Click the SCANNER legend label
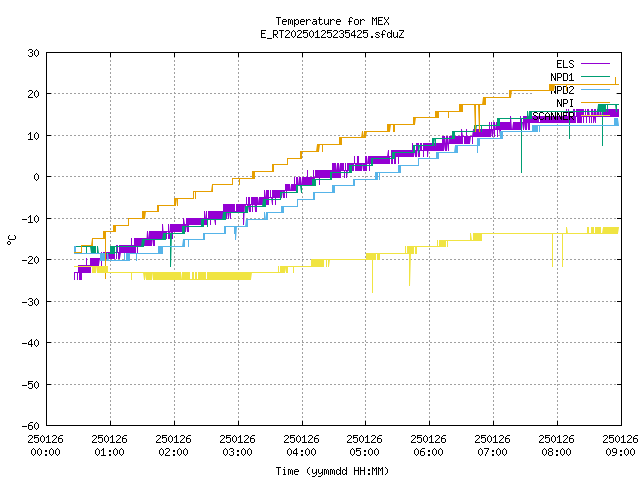 coord(553,116)
